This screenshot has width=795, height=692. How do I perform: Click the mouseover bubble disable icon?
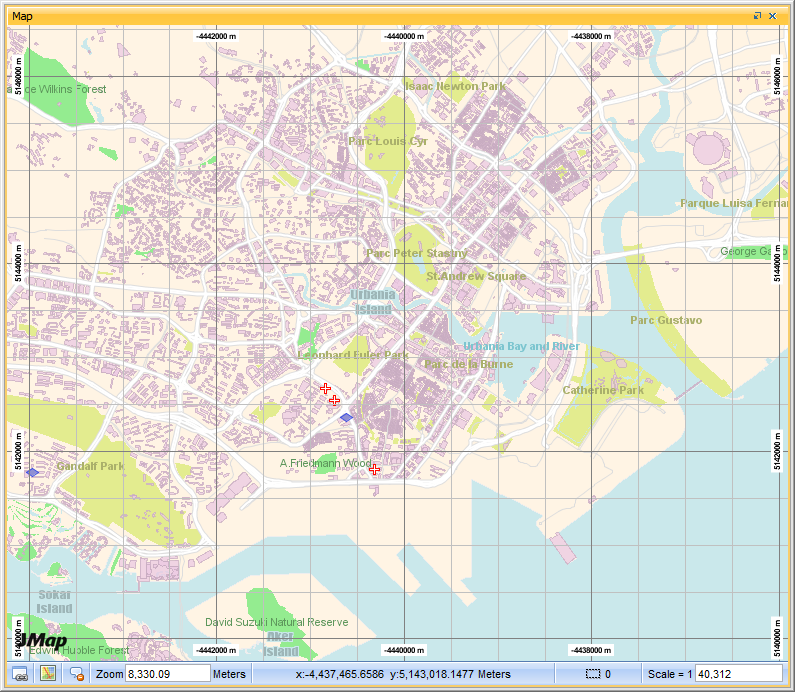77,674
